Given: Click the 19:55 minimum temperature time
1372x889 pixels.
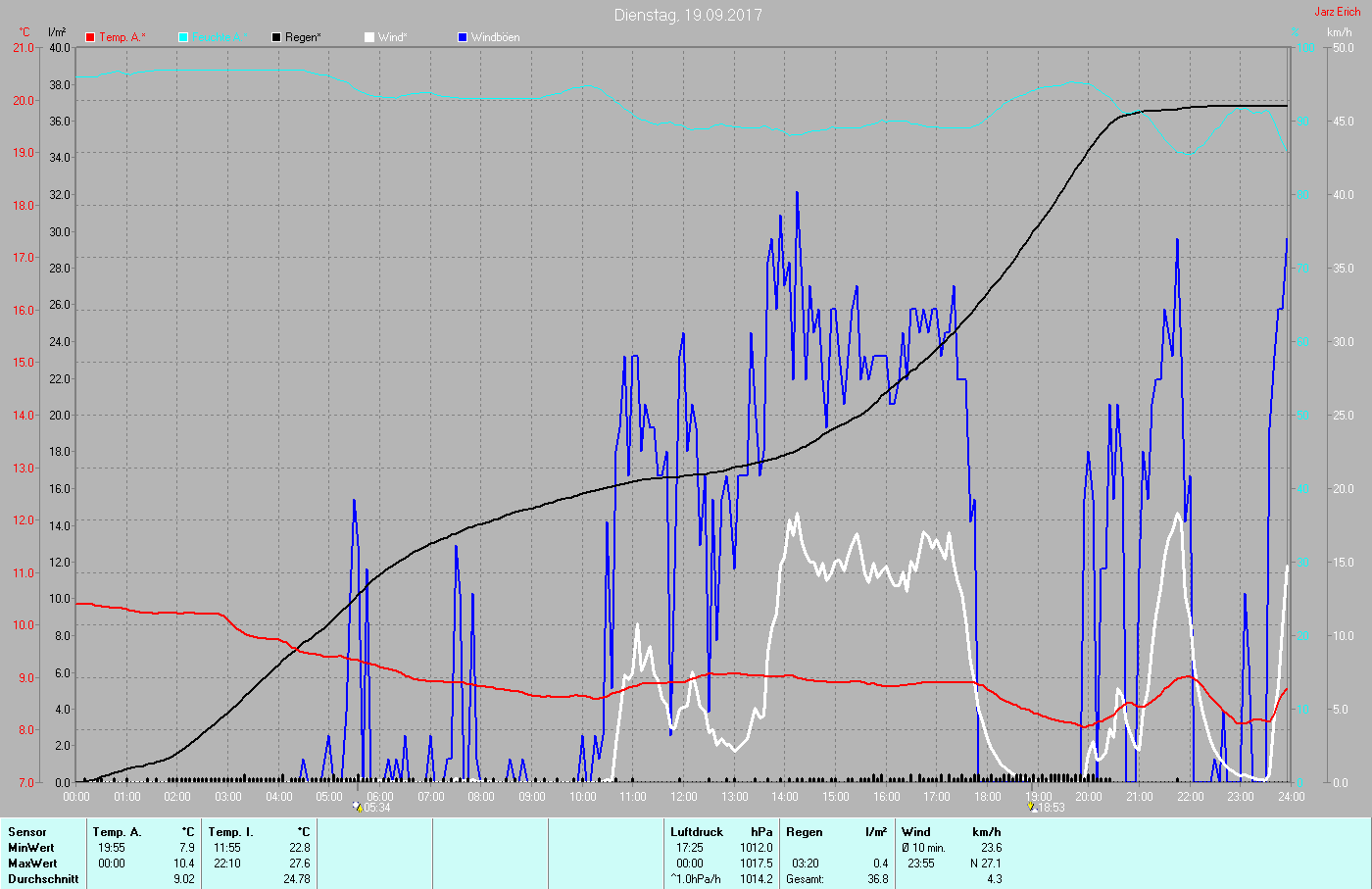Looking at the screenshot, I should [x=112, y=848].
